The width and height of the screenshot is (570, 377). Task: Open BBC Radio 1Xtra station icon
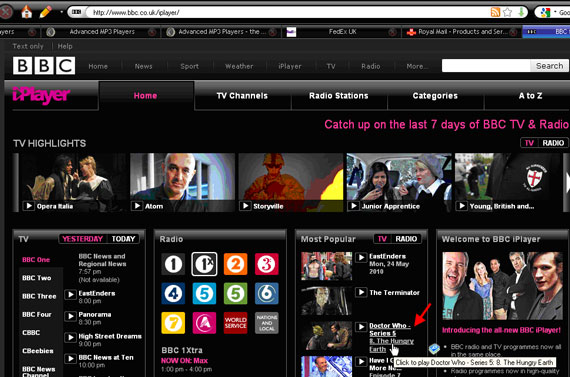tap(204, 264)
